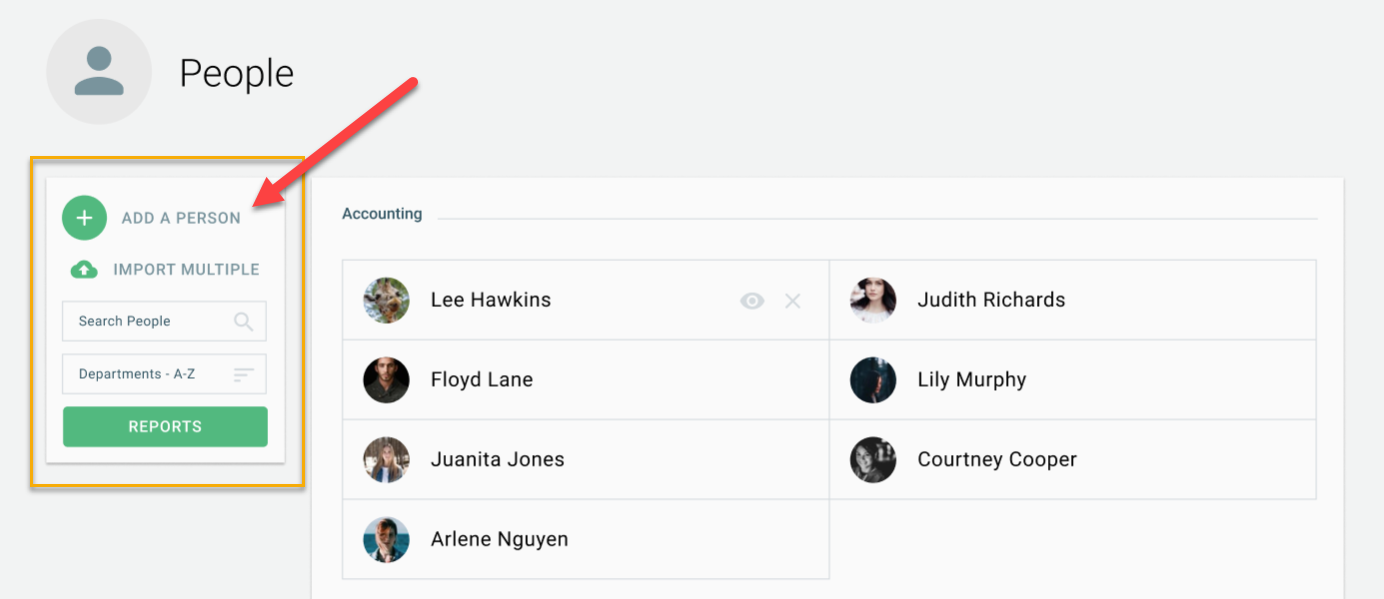Screen dimensions: 1384x599
Task: Click Lee Hawkins's profile avatar
Action: [x=387, y=299]
